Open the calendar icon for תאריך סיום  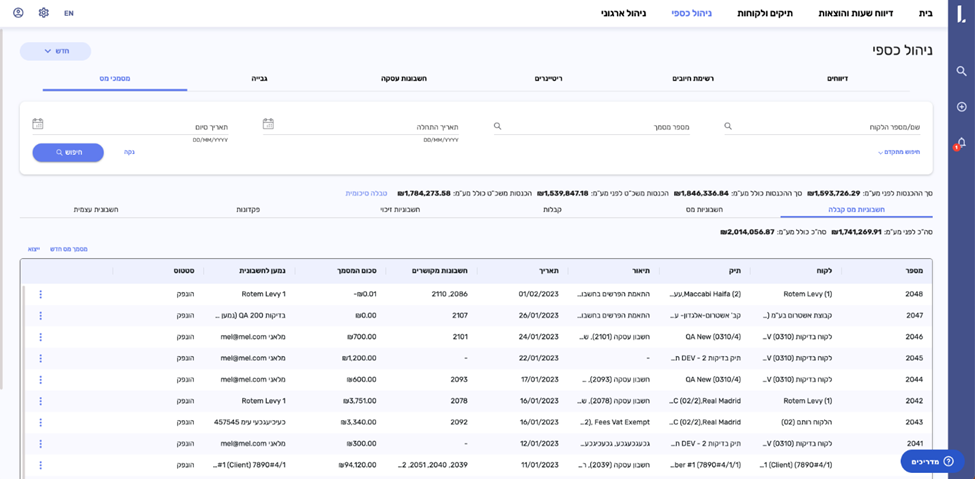pos(38,124)
